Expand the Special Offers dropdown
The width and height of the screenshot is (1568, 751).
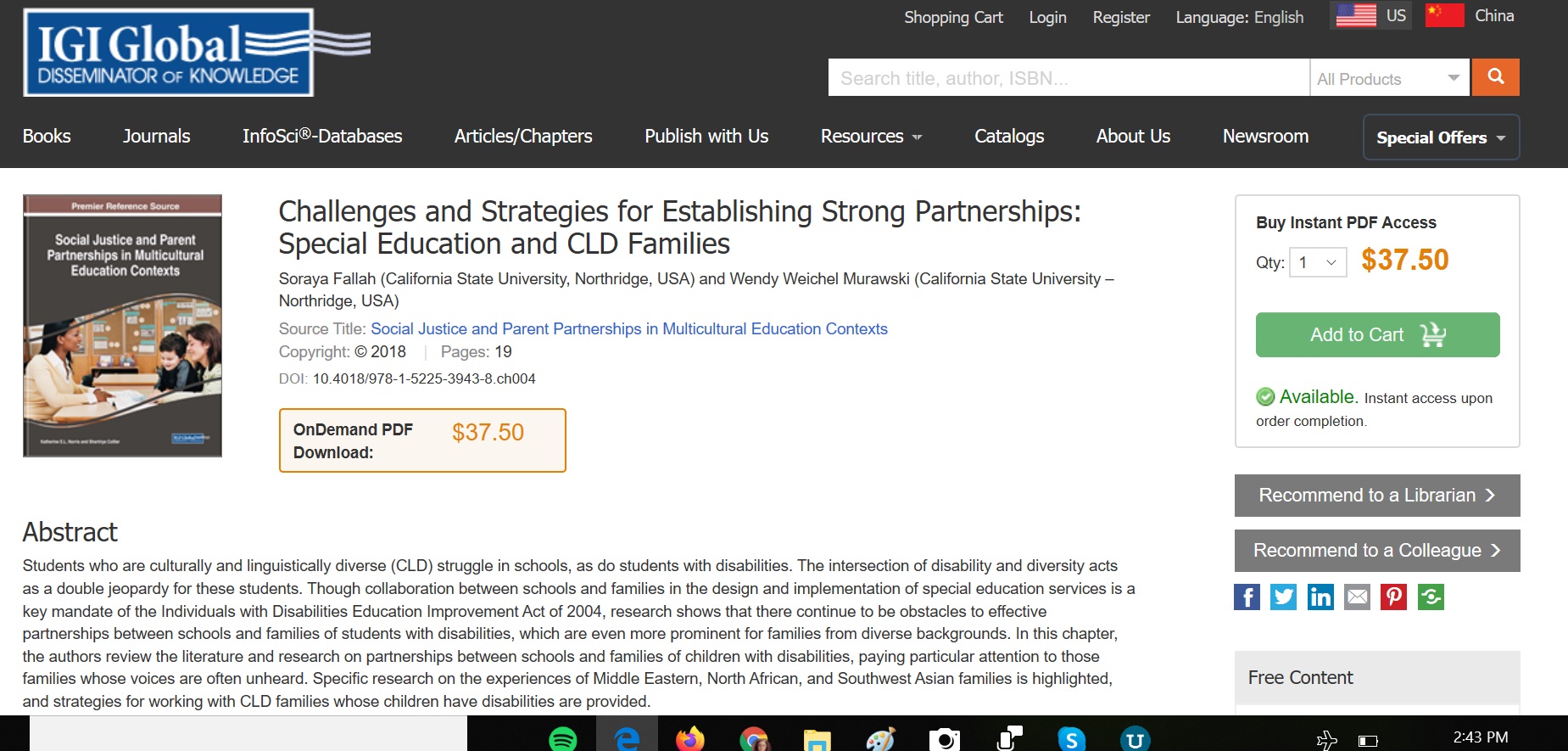[x=1441, y=137]
